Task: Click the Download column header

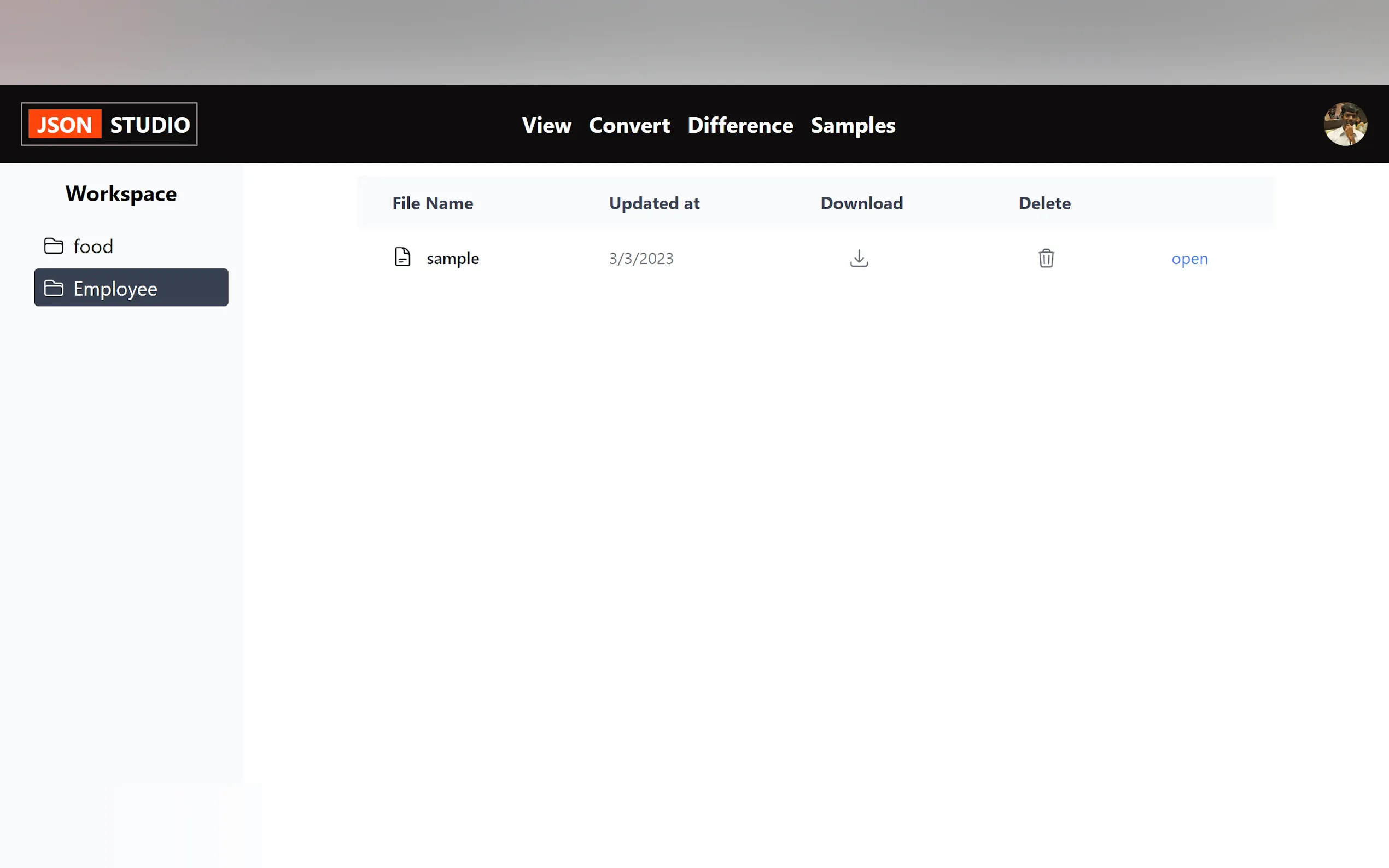Action: [861, 203]
